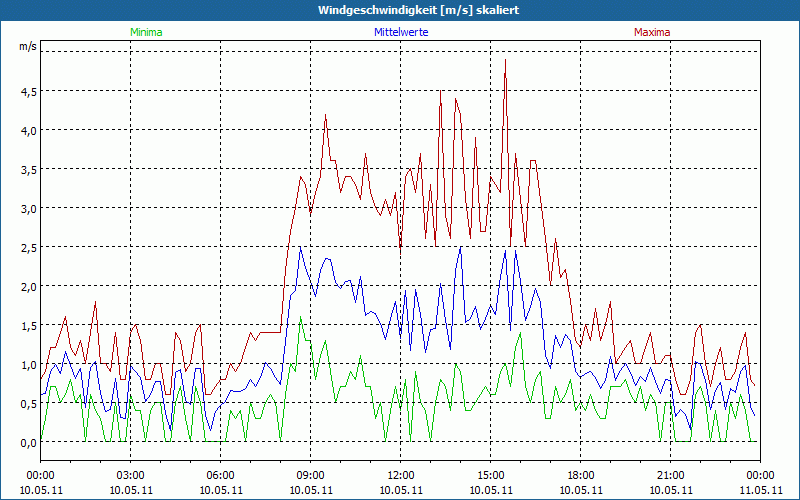
Task: Select the 03:00 time axis marker
Action: click(131, 475)
